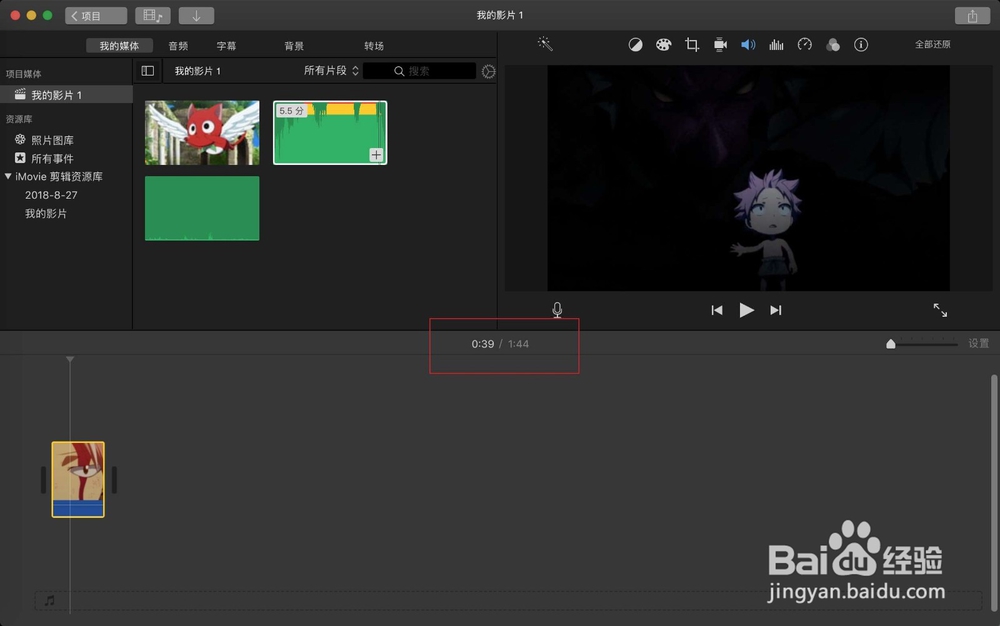This screenshot has height=626, width=1000.
Task: Go back to 项目 projects view
Action: tap(96, 16)
